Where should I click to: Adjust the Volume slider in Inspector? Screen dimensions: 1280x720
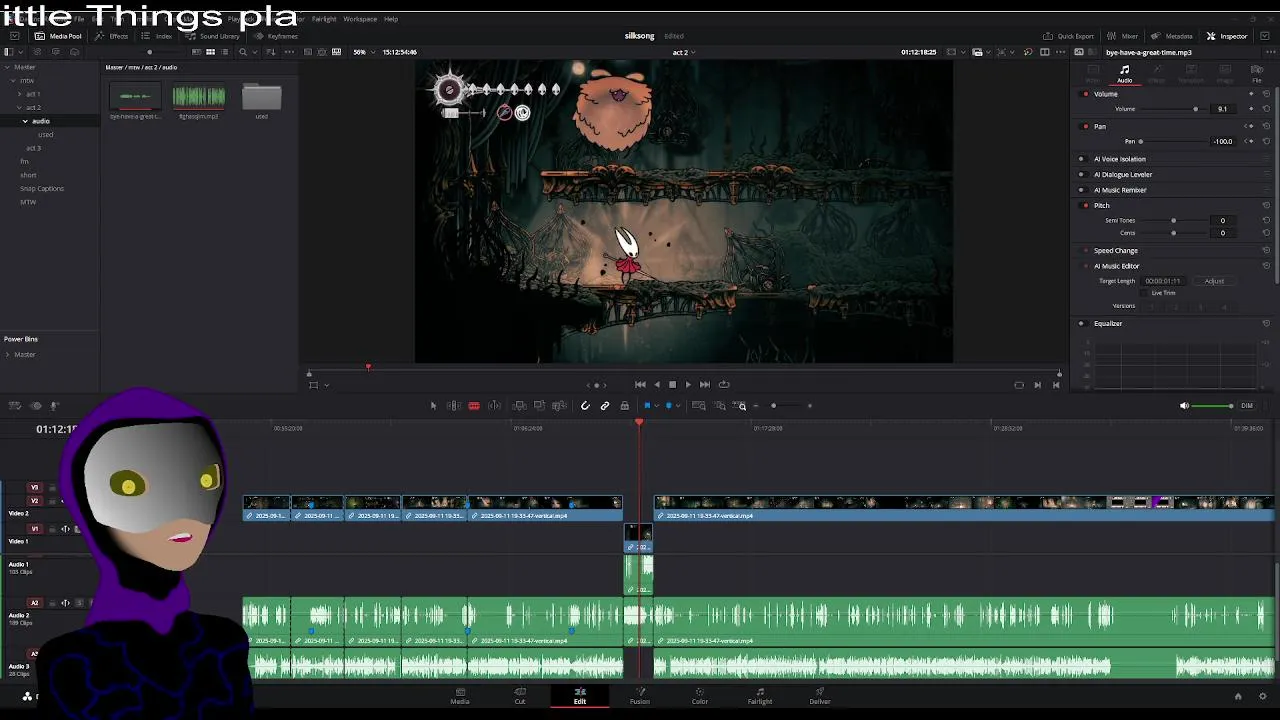1196,109
